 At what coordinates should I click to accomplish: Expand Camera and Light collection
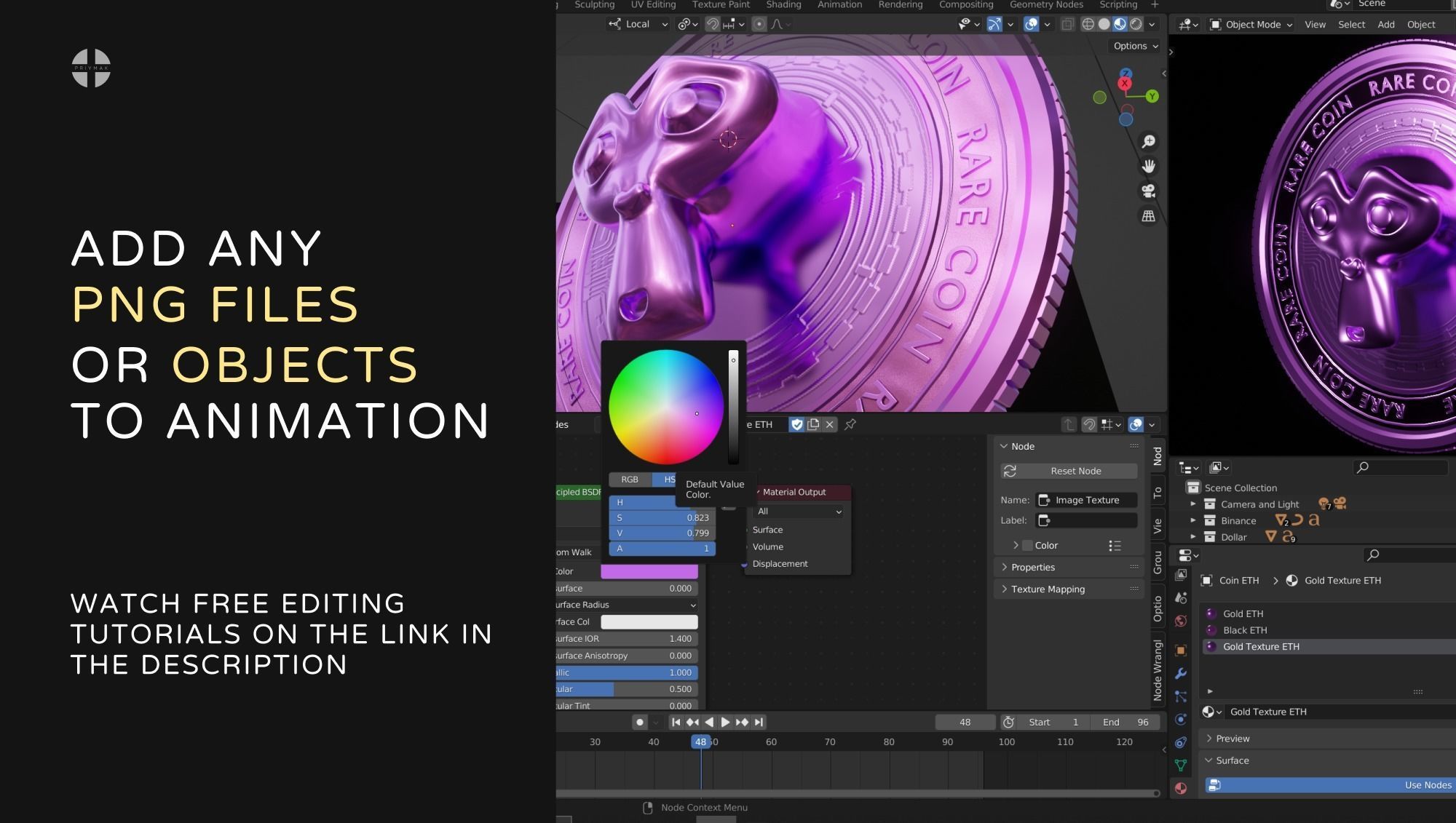1192,504
